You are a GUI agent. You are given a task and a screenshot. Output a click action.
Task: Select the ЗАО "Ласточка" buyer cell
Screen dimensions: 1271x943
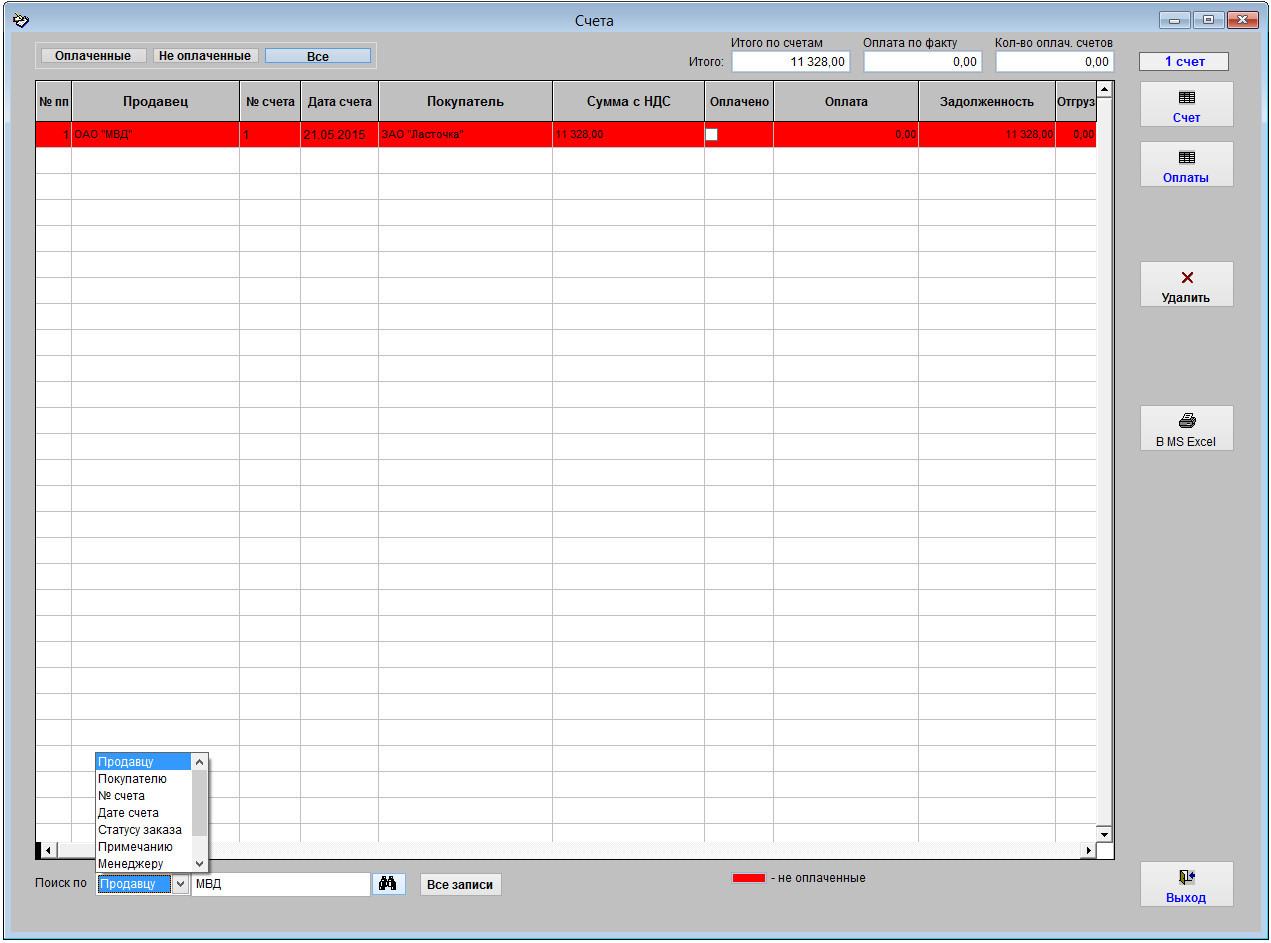(x=466, y=134)
